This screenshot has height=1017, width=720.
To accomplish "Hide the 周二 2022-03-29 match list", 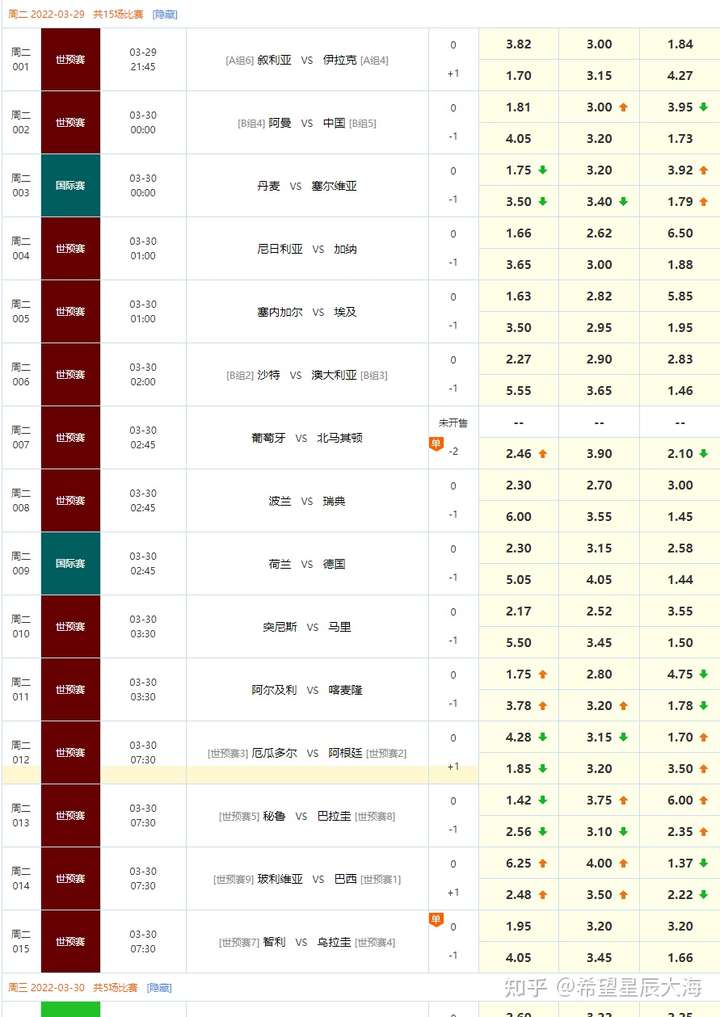I will click(165, 14).
